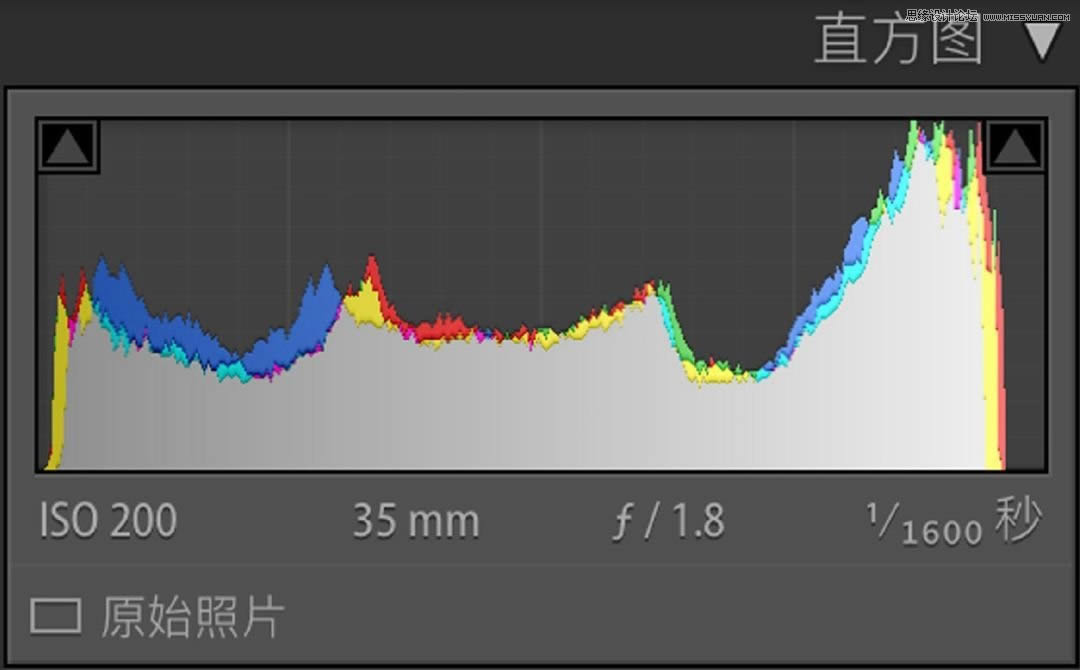Click the first blue peak in the shadows

click(110, 292)
